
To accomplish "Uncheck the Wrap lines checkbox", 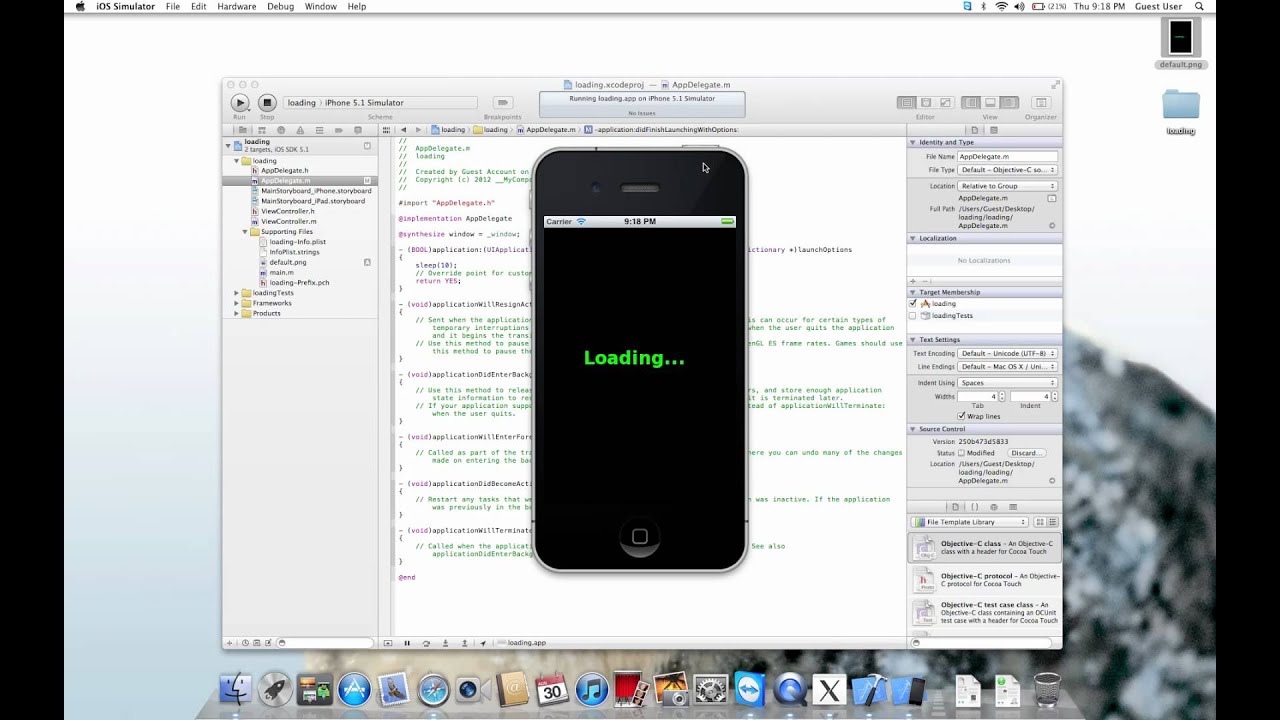I will click(962, 416).
